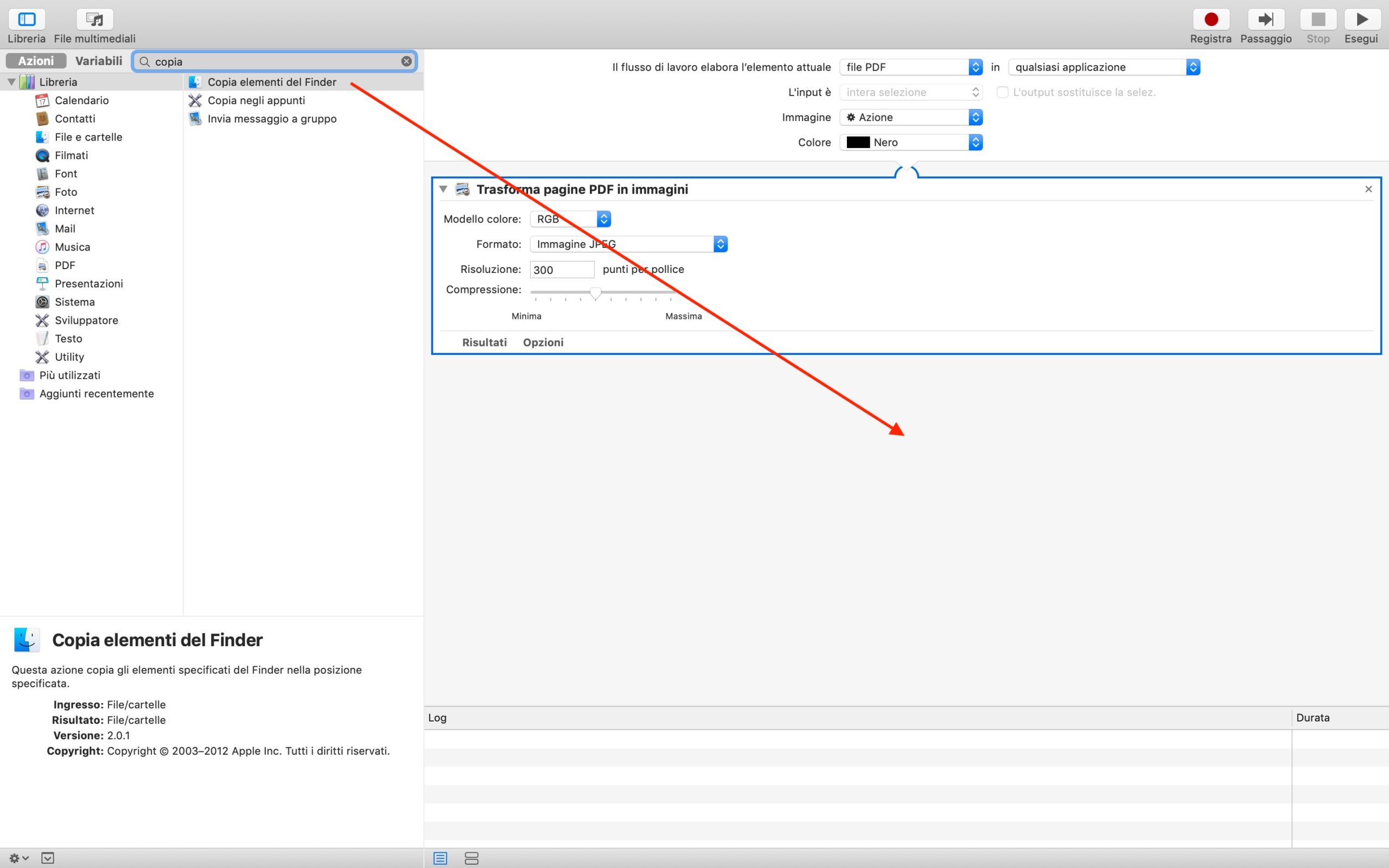Open the Opzioni tab of the action
Image resolution: width=1389 pixels, height=868 pixels.
coord(543,342)
